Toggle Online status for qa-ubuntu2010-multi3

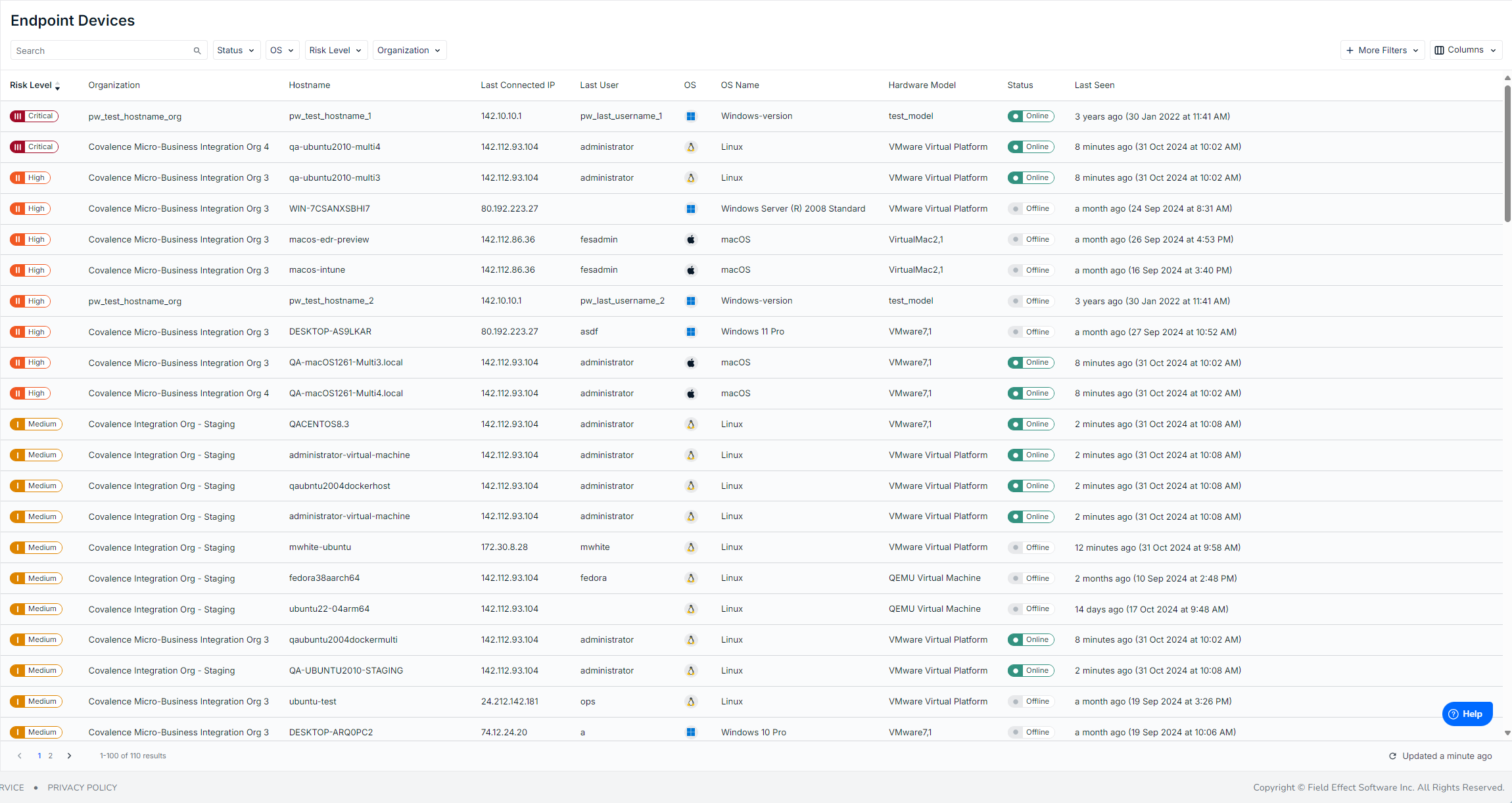click(x=1030, y=178)
